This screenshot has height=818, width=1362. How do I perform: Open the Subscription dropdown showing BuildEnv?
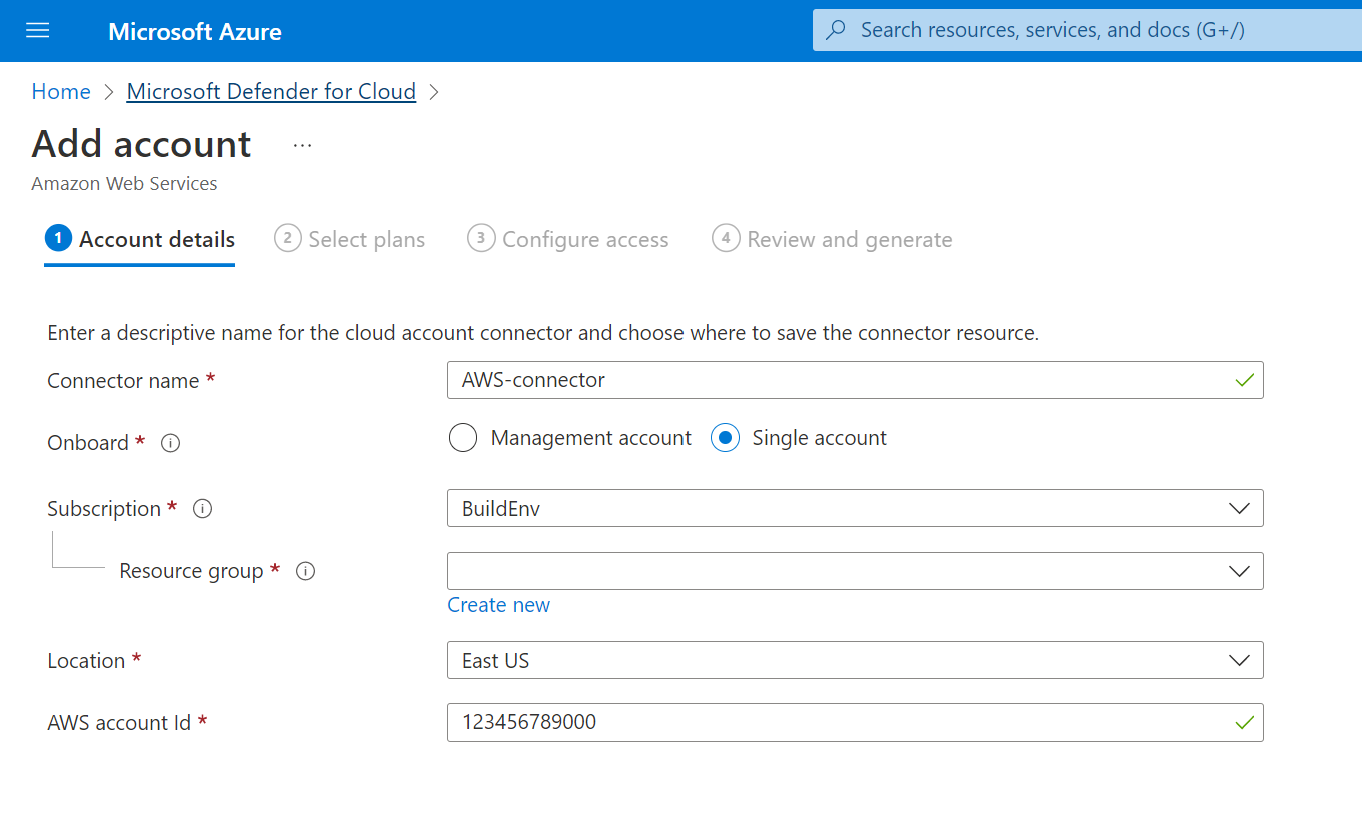pyautogui.click(x=855, y=508)
